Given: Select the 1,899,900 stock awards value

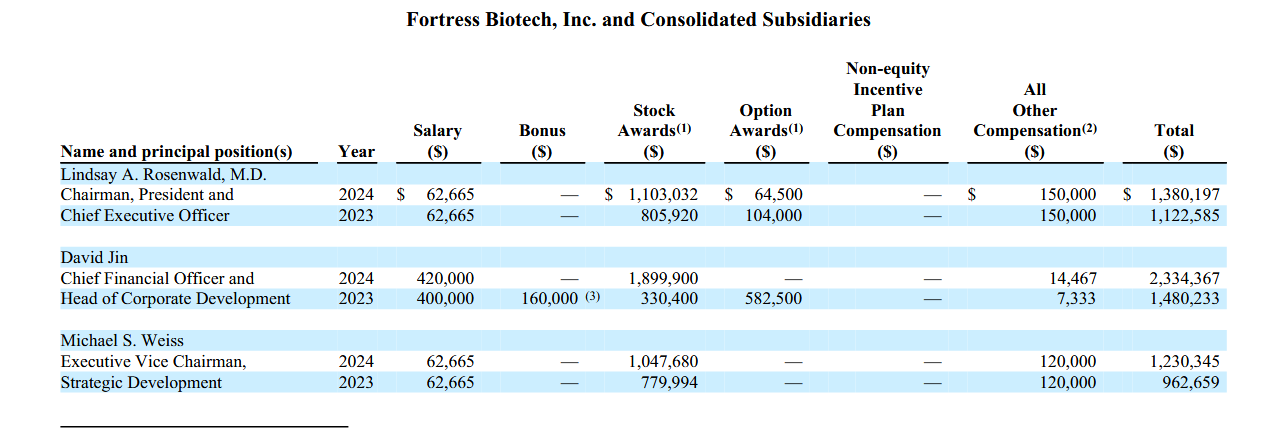Looking at the screenshot, I should (x=664, y=279).
